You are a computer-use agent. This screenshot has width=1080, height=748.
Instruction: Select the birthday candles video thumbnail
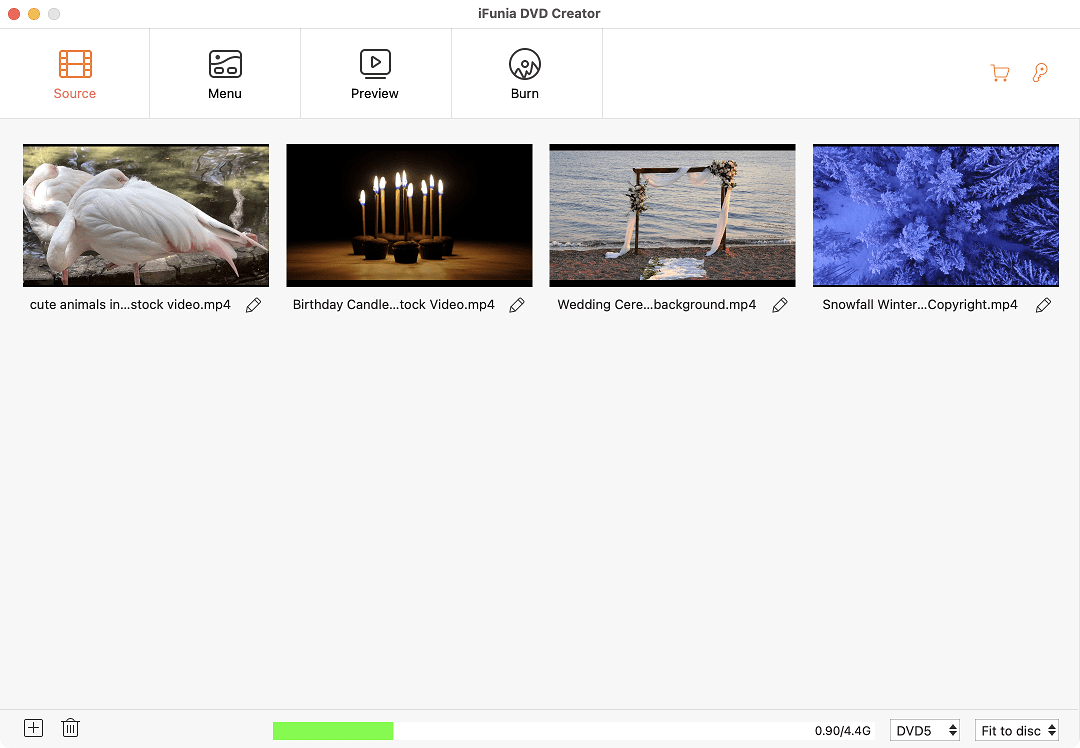[x=409, y=215]
